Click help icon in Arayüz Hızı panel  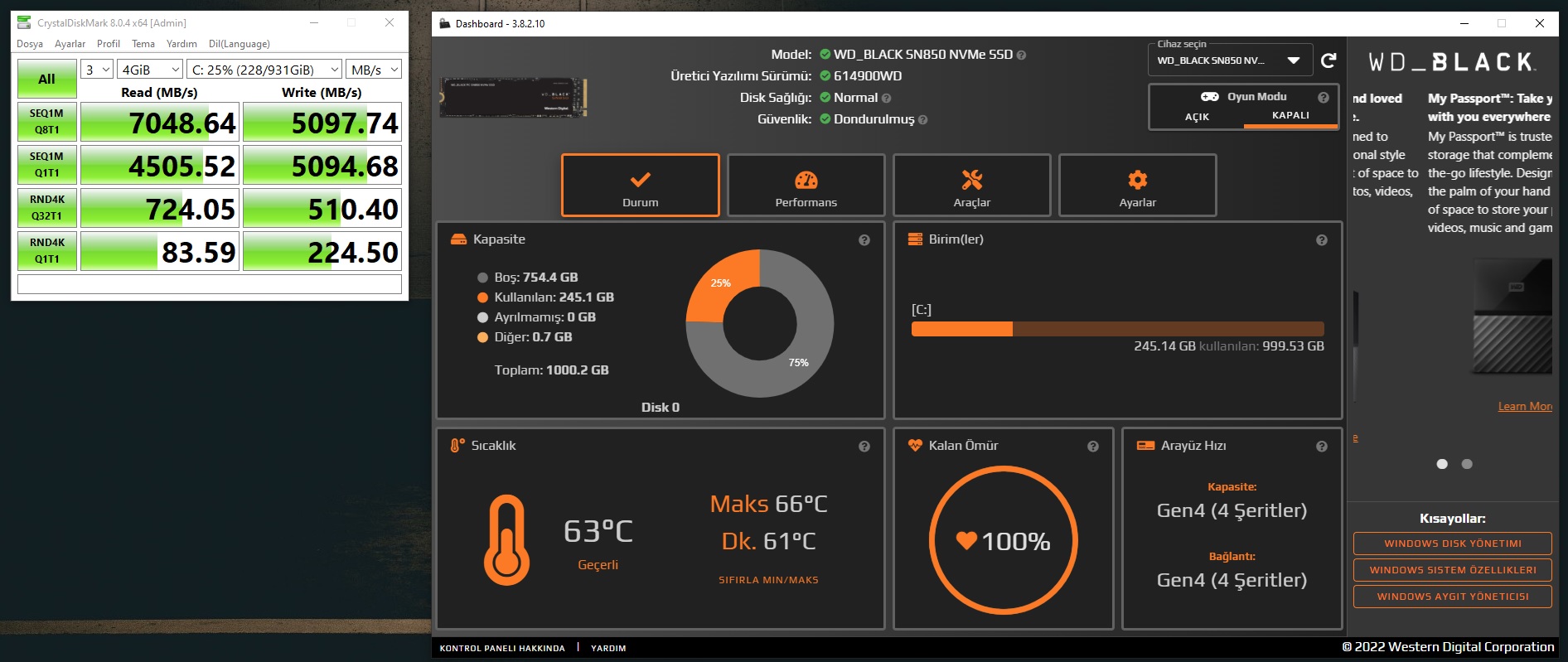click(1322, 446)
